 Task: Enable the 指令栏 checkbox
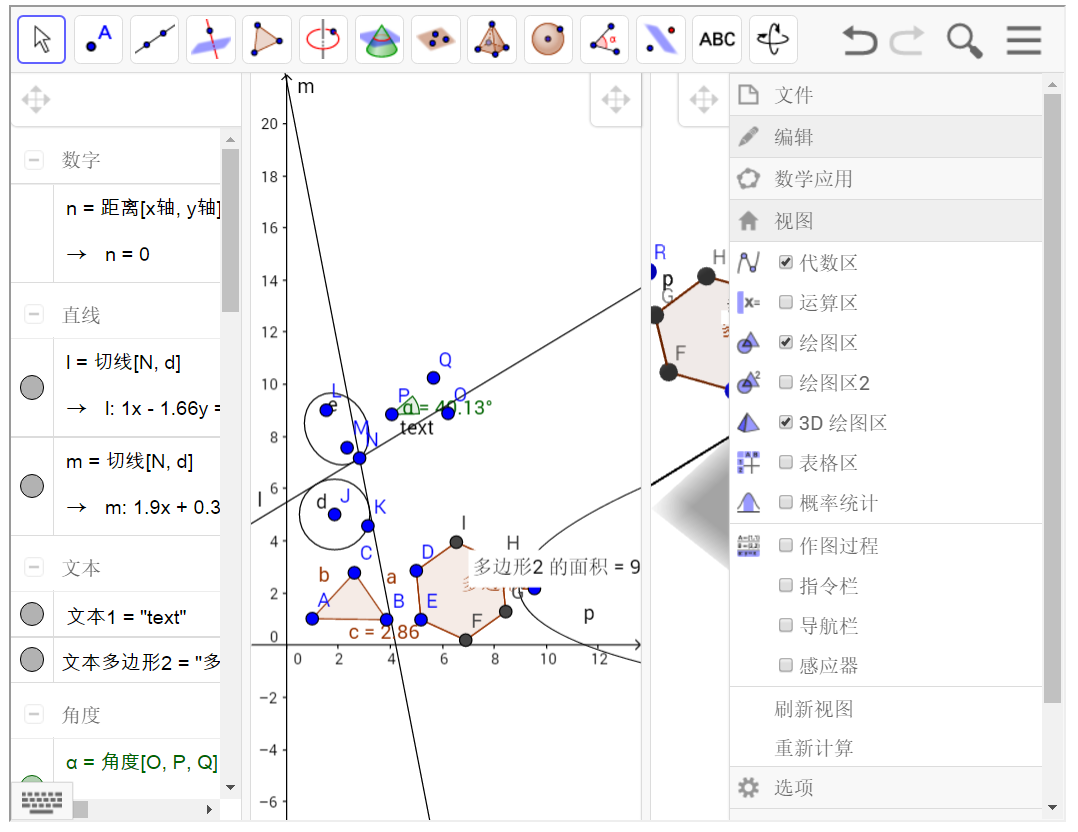pyautogui.click(x=786, y=585)
